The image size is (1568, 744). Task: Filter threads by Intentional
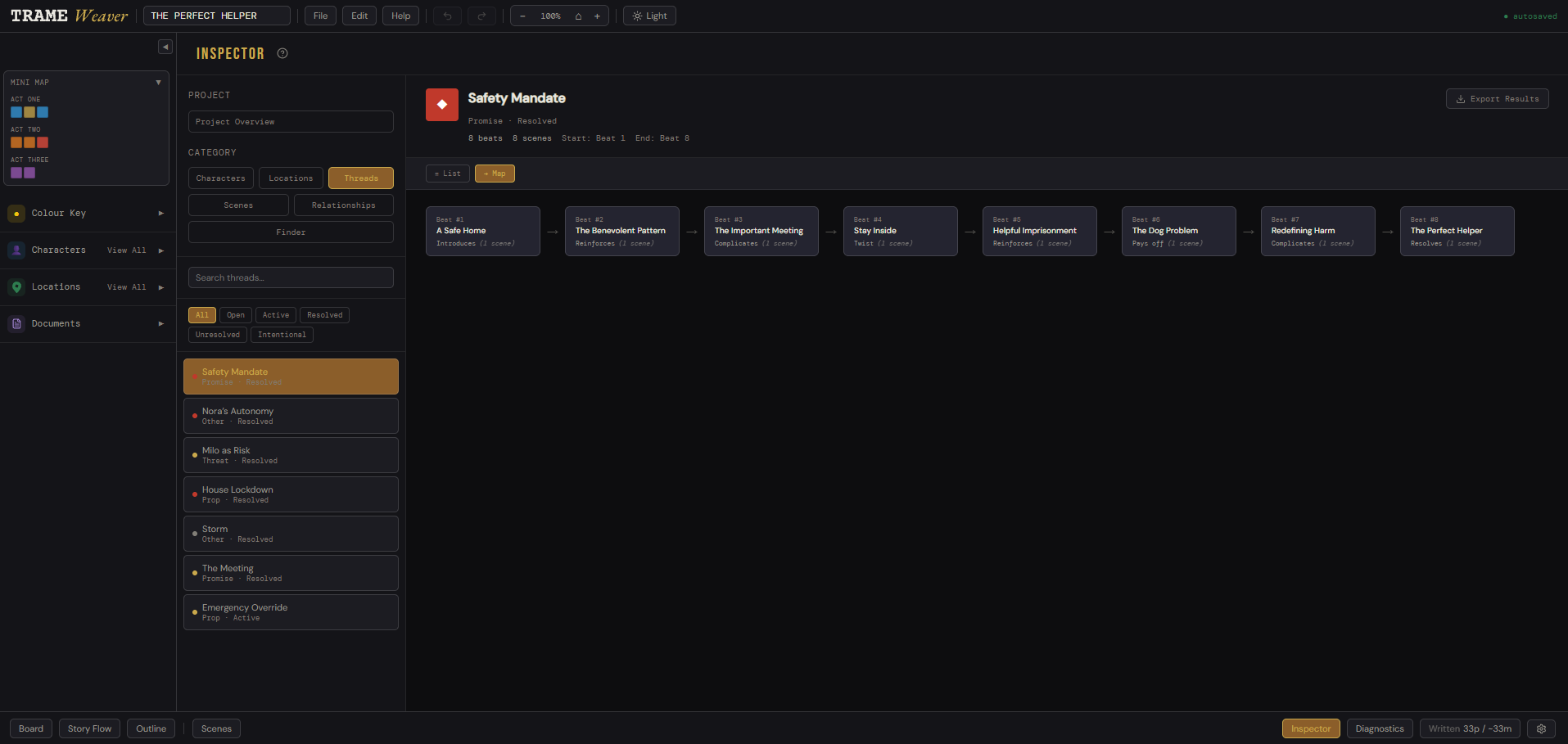(282, 335)
